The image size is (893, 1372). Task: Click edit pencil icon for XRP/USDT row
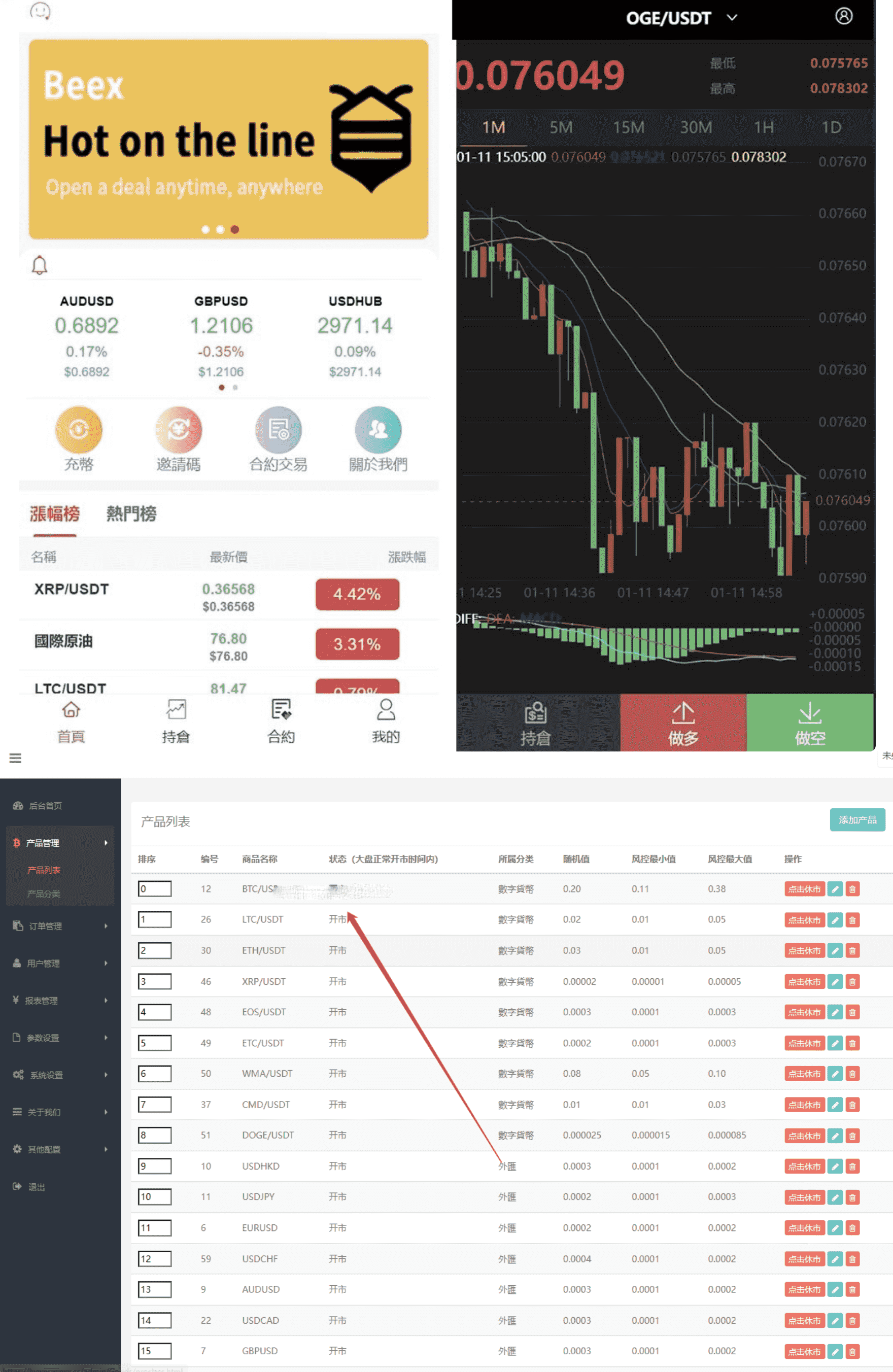(x=835, y=982)
